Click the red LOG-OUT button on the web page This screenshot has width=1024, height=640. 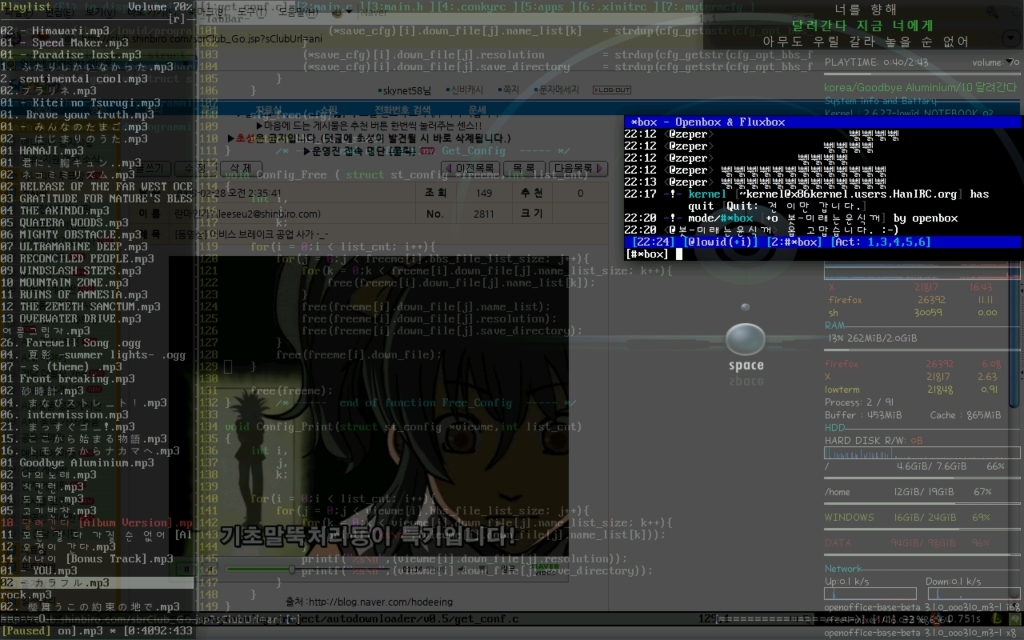(611, 89)
